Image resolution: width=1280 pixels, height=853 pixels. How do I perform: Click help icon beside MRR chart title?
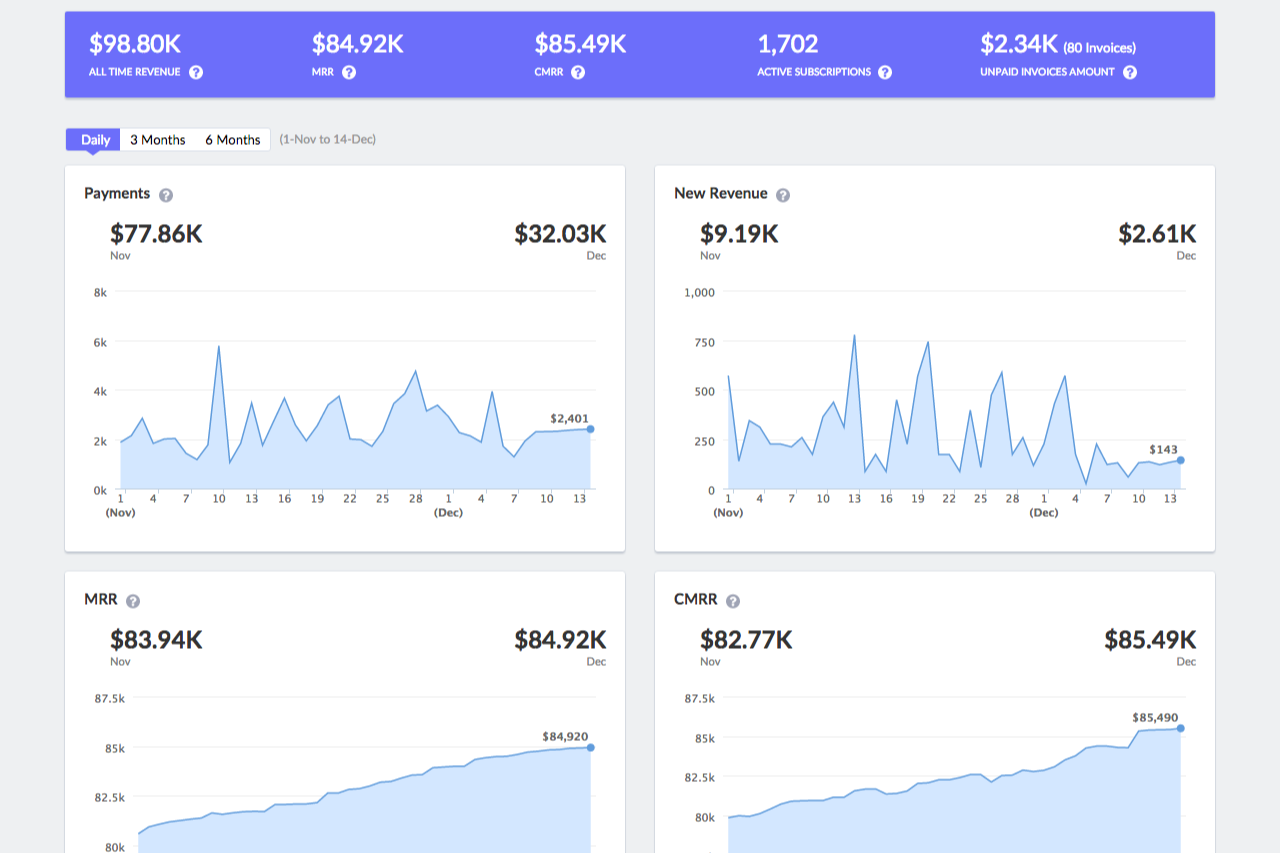pos(133,601)
